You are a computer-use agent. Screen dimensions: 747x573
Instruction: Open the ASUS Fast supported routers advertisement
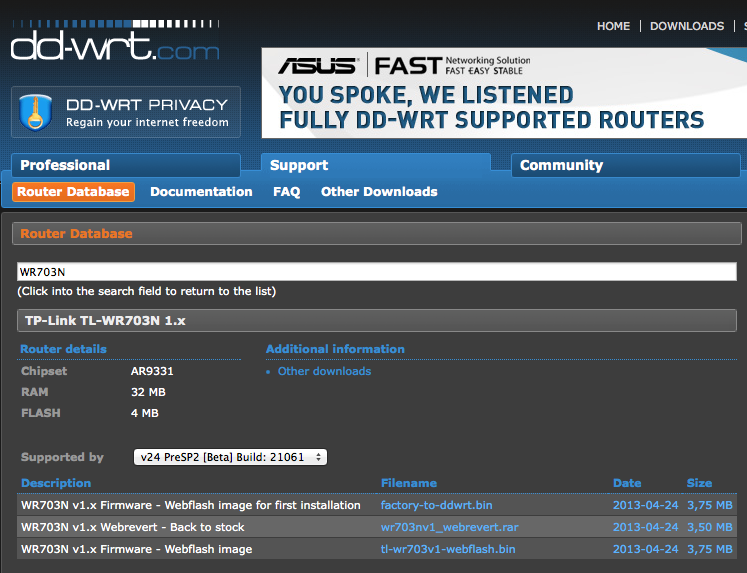click(504, 93)
